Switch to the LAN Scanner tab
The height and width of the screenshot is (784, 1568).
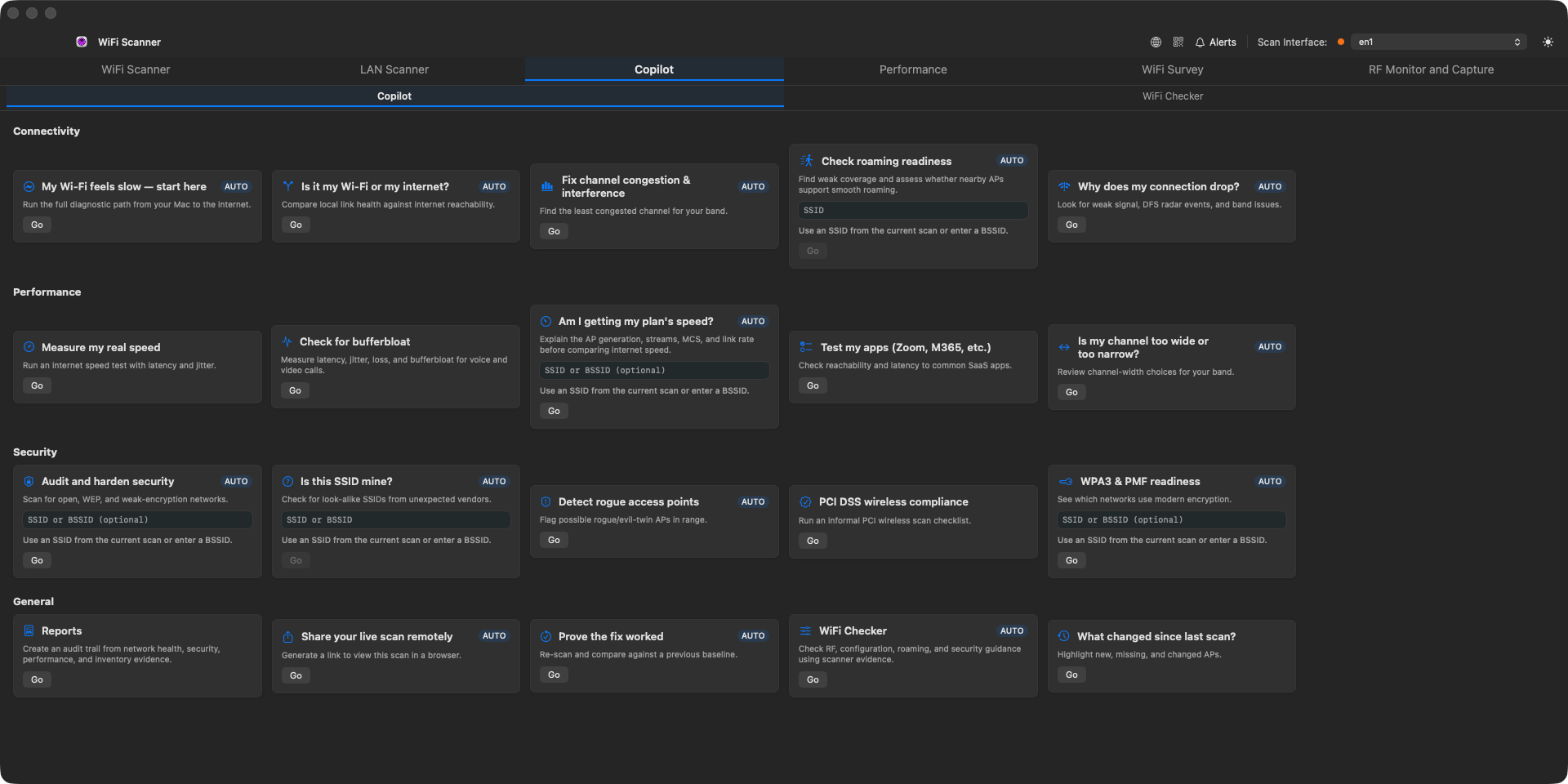click(394, 69)
